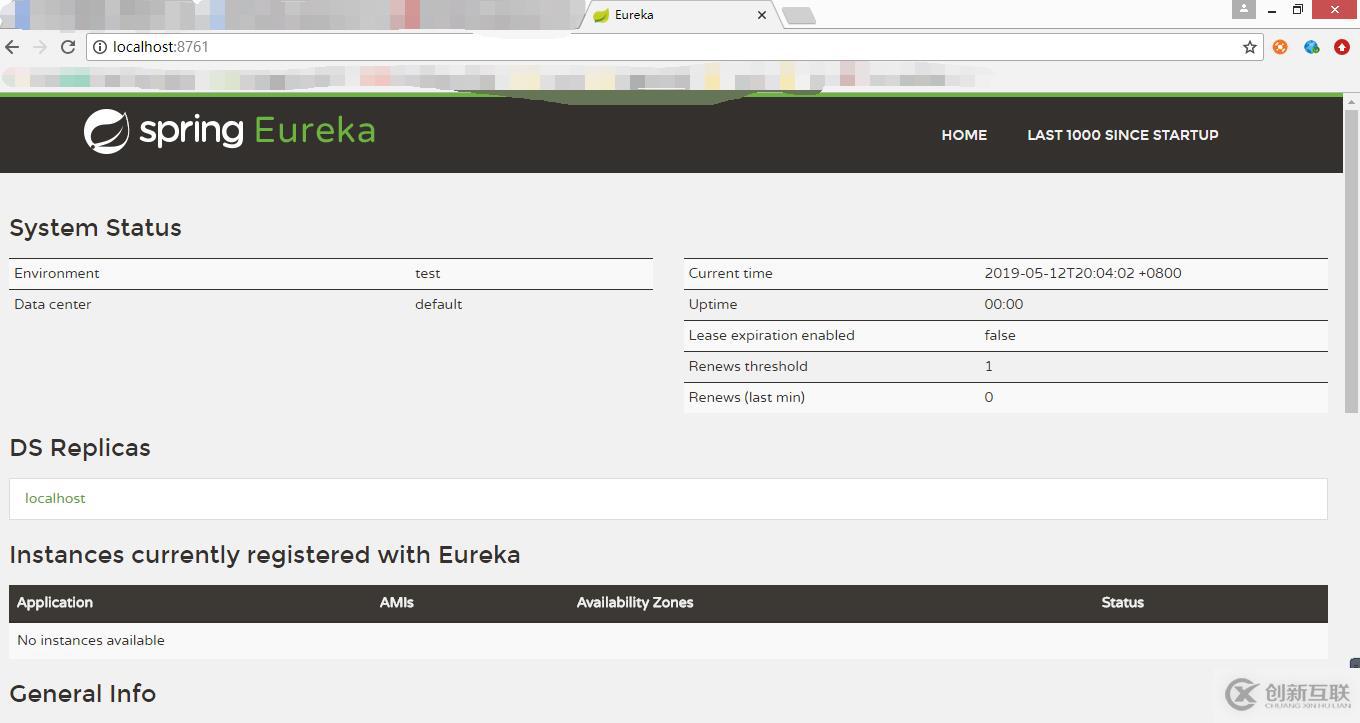The height and width of the screenshot is (723, 1360).
Task: Click the Uptime label
Action: 713,304
